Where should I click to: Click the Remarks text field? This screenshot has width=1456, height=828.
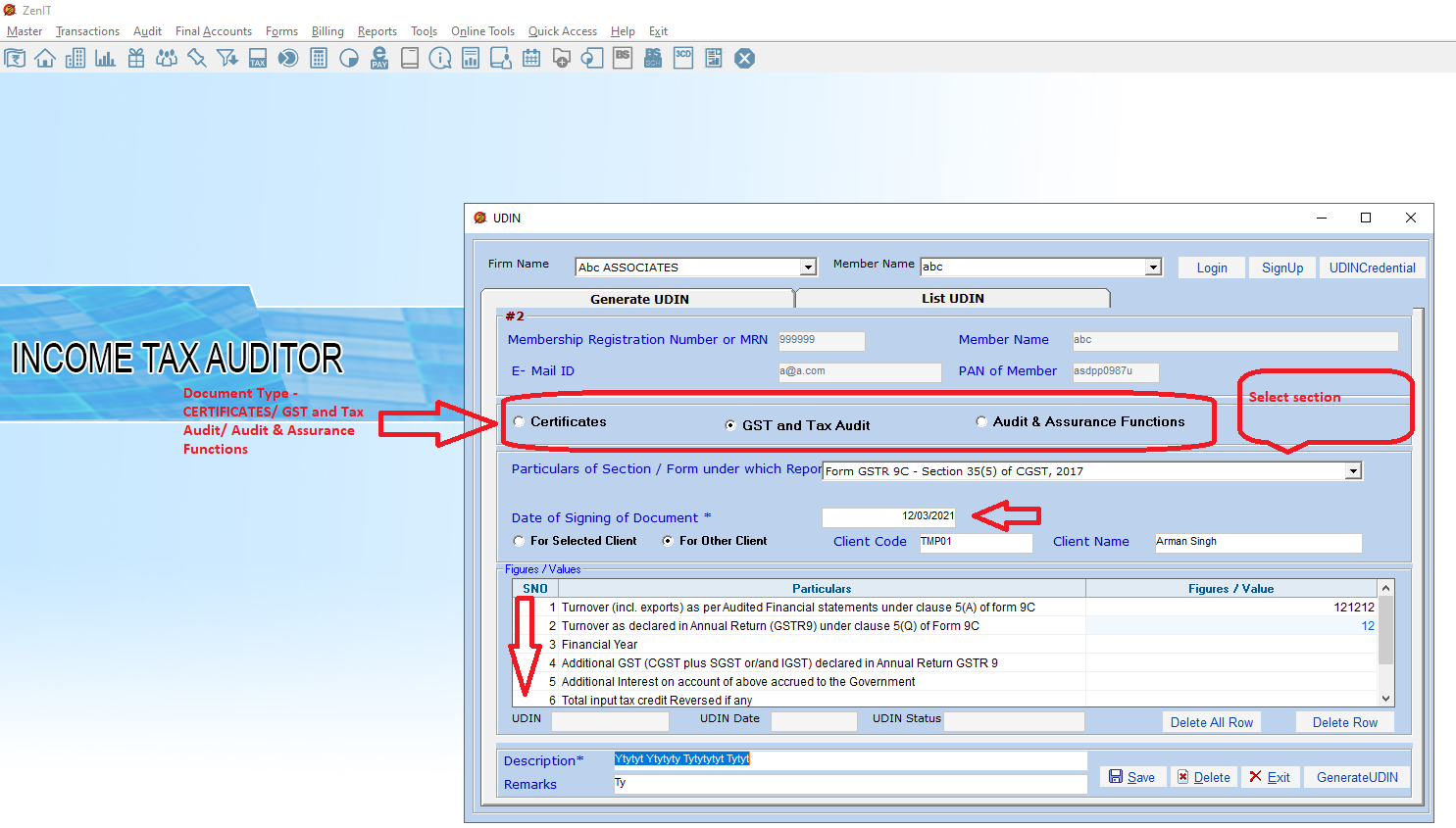(x=850, y=784)
